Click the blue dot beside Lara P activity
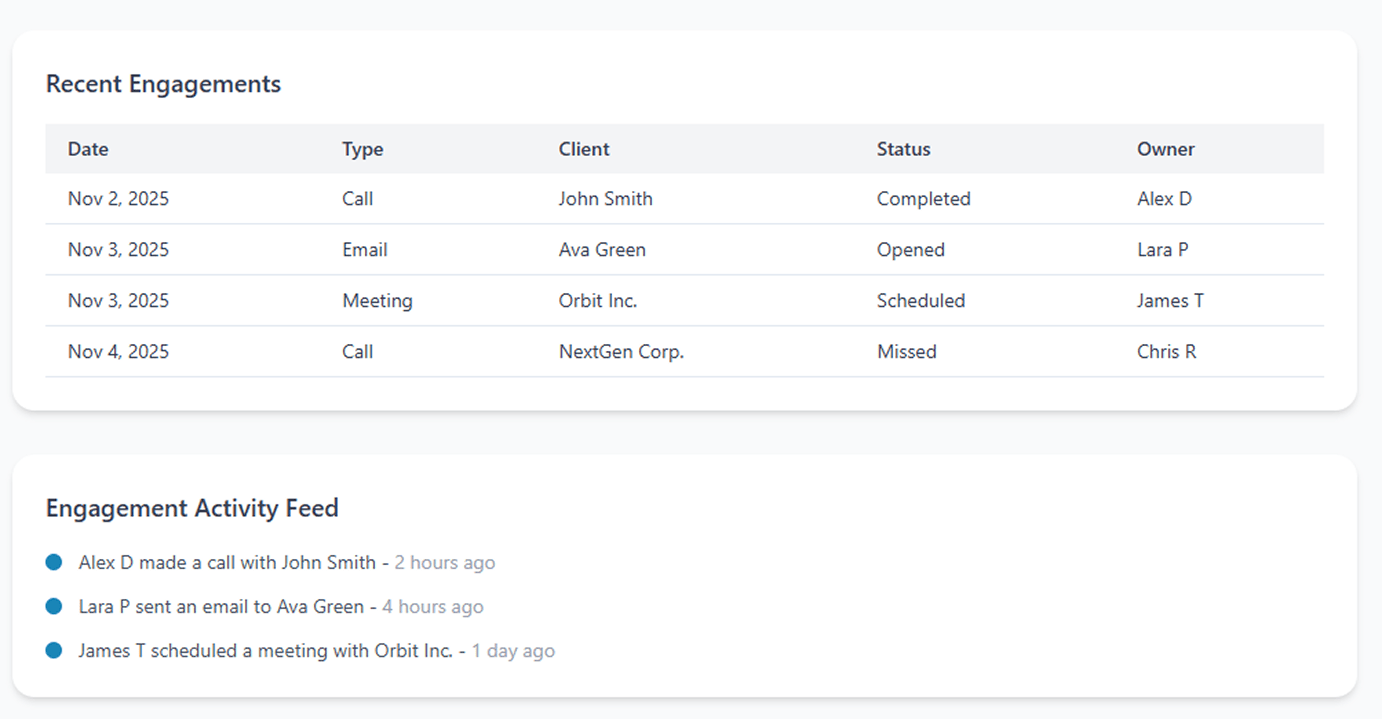 click(54, 607)
